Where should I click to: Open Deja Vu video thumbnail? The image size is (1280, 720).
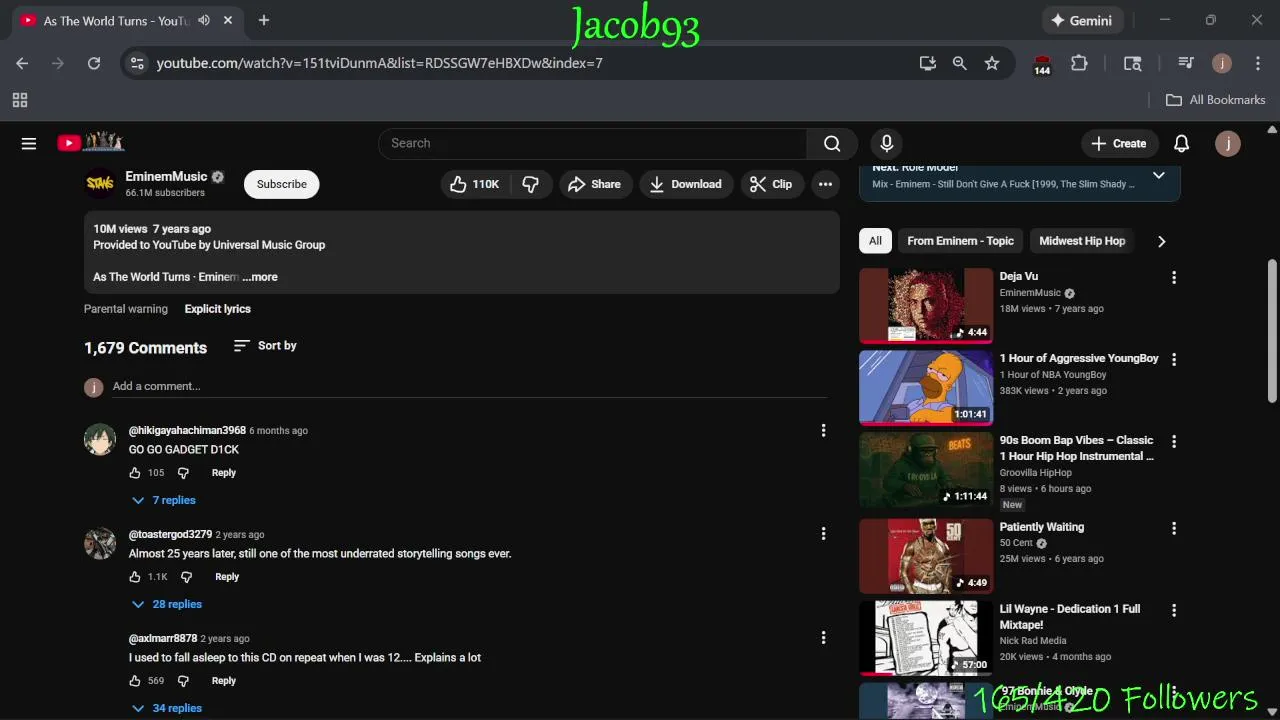pyautogui.click(x=926, y=305)
